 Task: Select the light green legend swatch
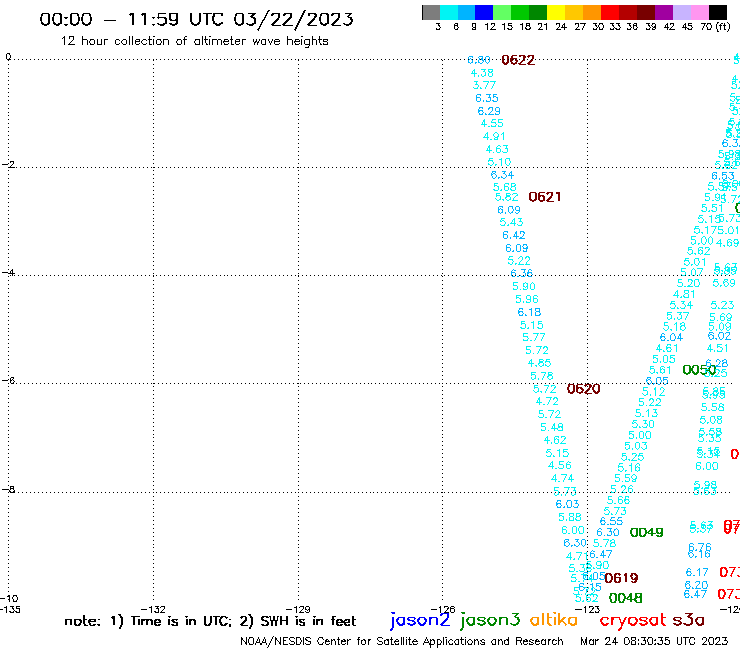[x=502, y=12]
